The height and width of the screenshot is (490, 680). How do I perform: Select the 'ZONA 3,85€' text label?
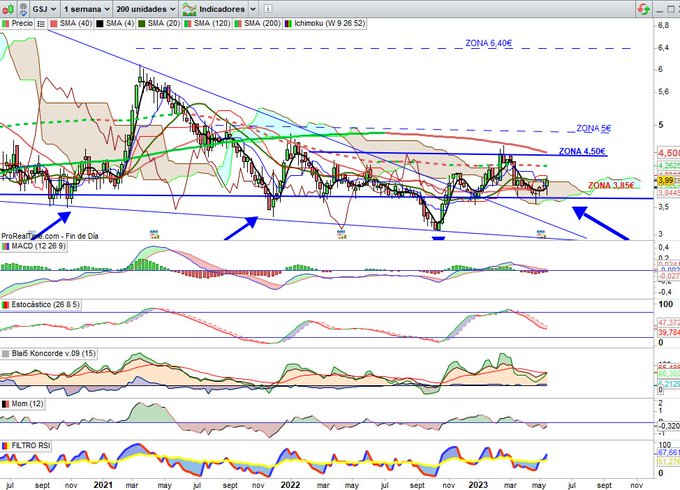pyautogui.click(x=611, y=186)
